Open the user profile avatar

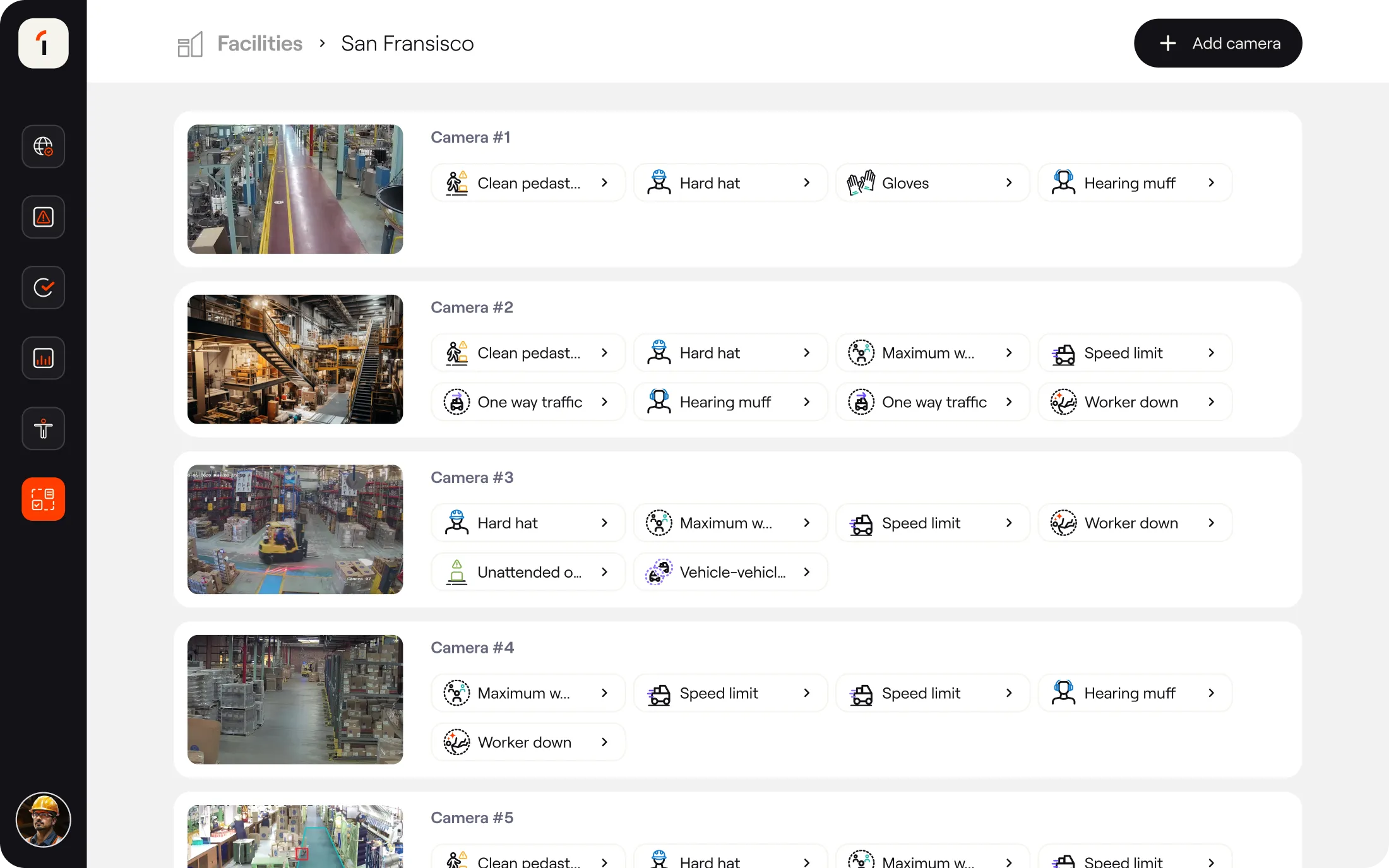click(x=43, y=819)
